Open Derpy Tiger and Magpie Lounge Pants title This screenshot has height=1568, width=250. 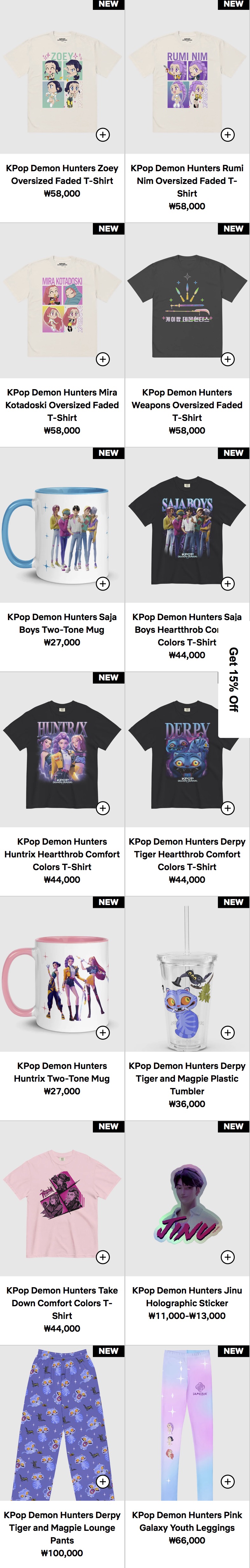(x=62, y=1528)
